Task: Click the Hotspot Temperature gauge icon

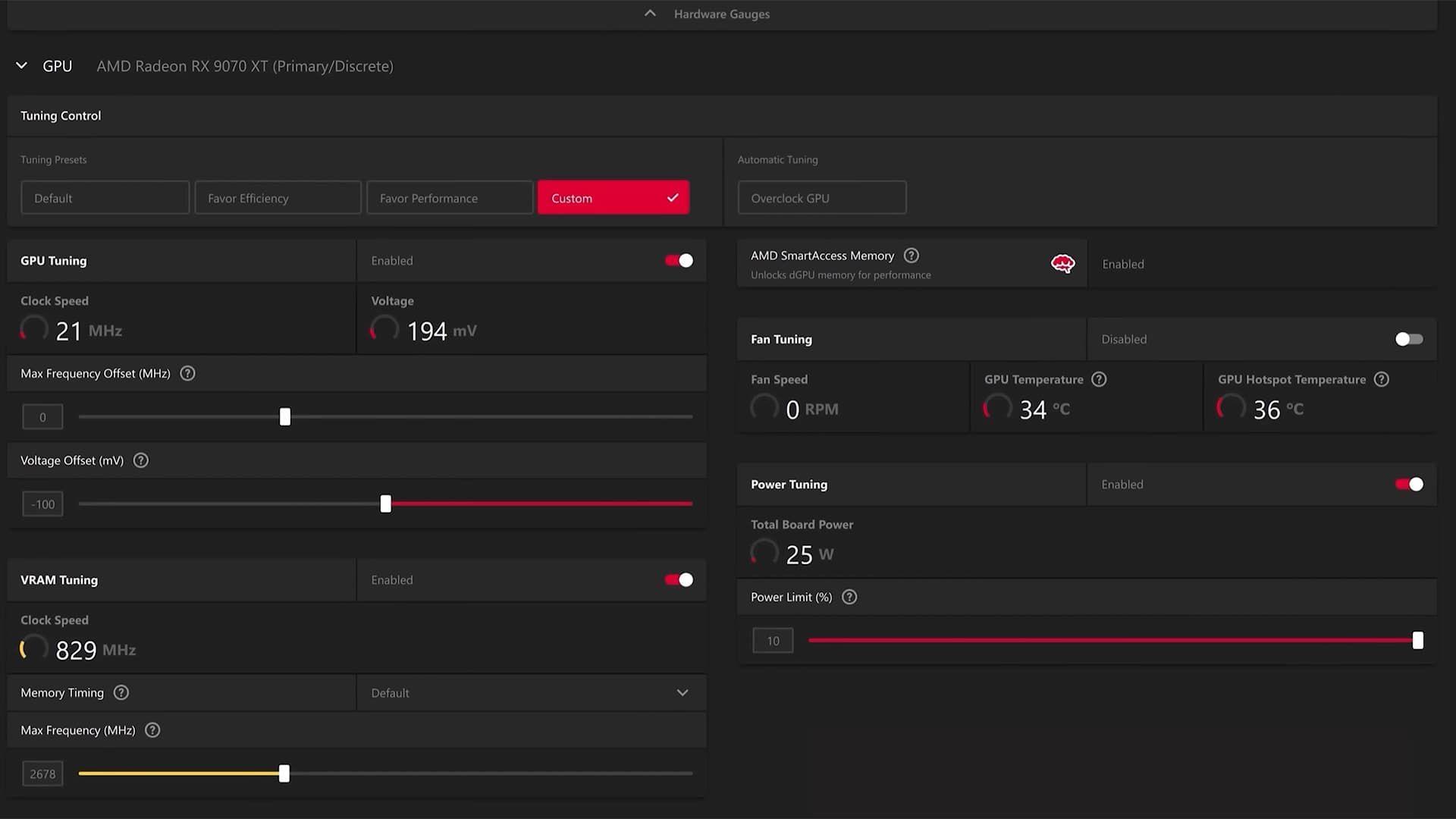Action: tap(1232, 408)
